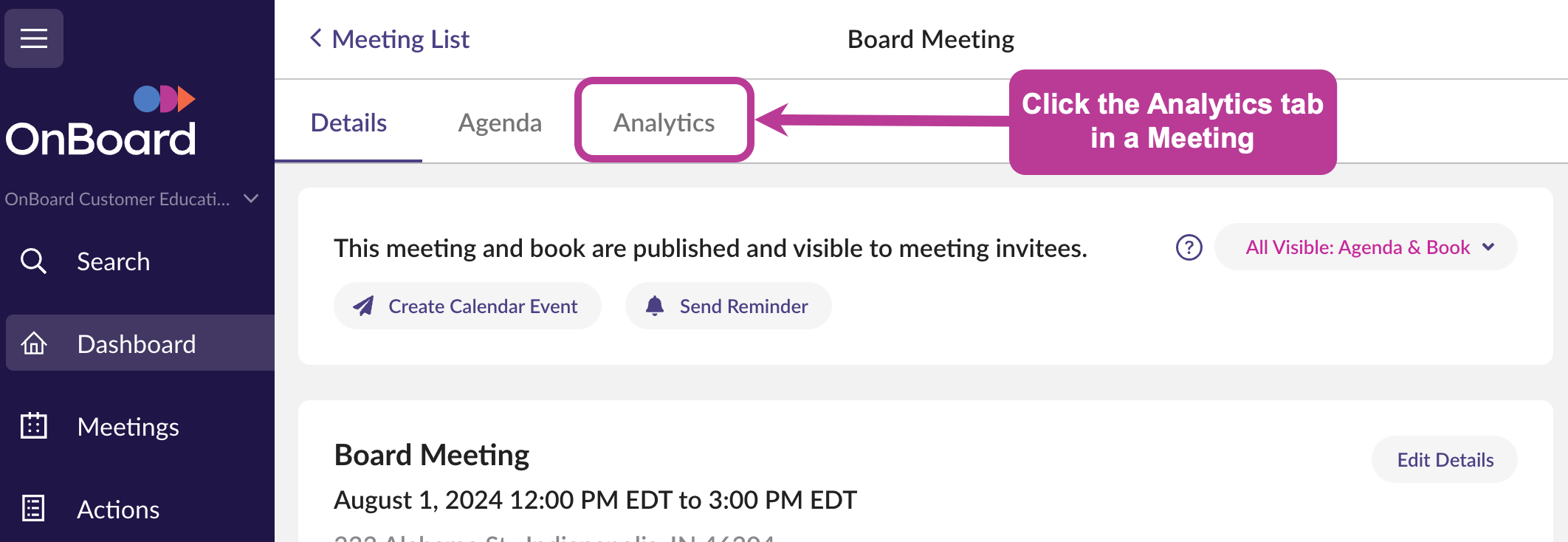Viewport: 1568px width, 542px height.
Task: Select the Details tab
Action: (x=348, y=123)
